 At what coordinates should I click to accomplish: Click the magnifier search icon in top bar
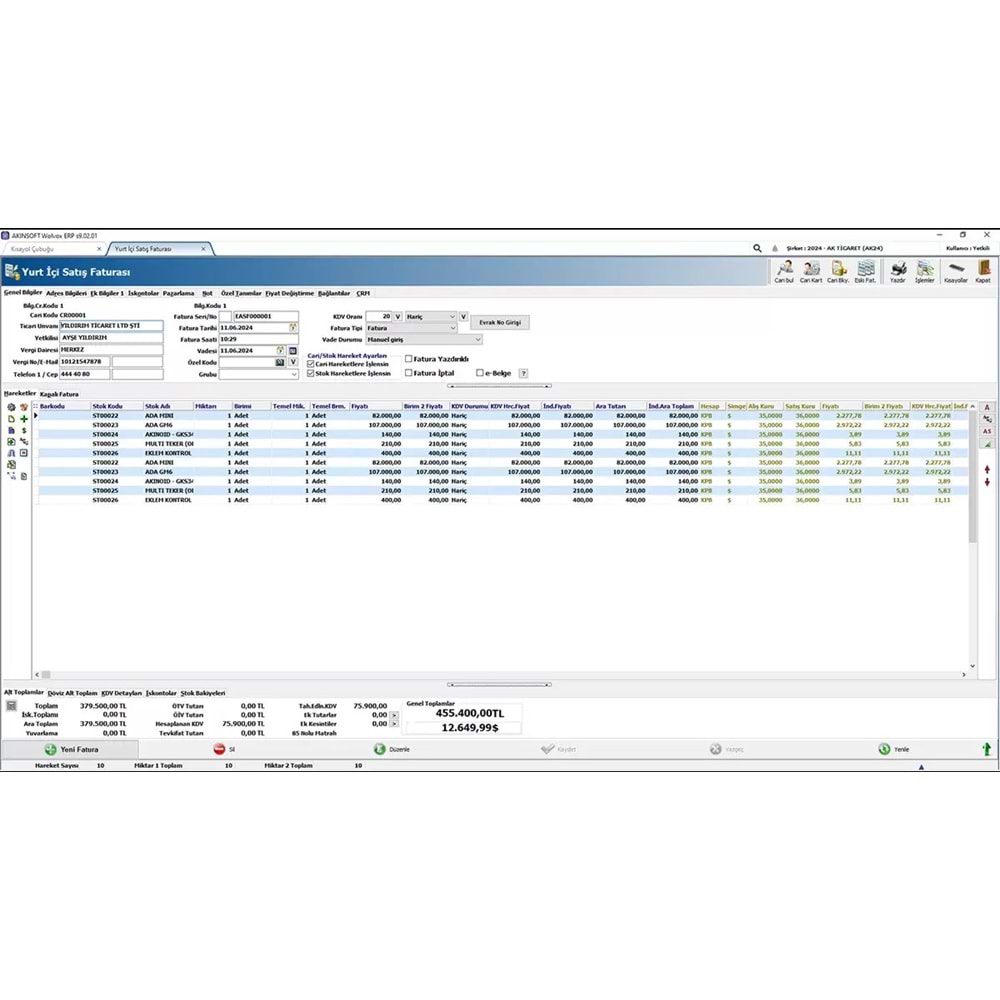pyautogui.click(x=757, y=248)
